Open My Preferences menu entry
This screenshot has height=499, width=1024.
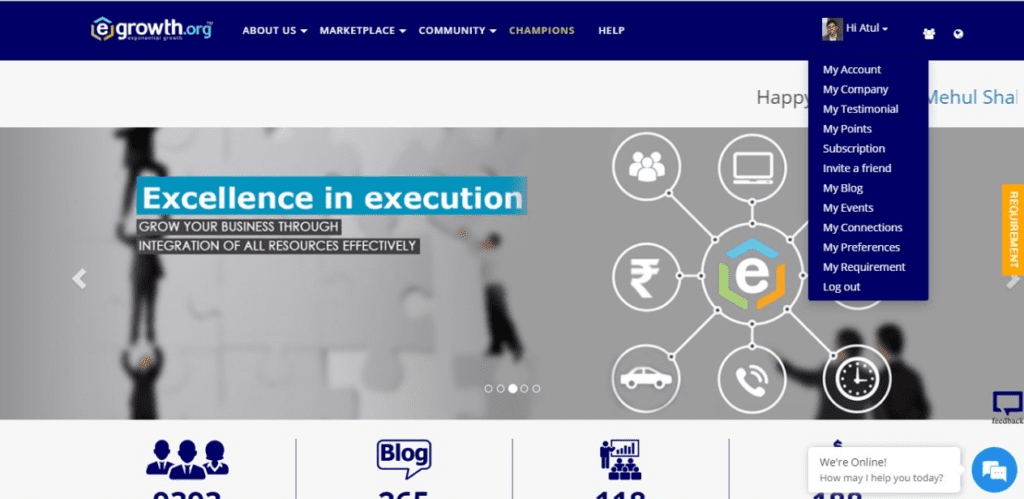[861, 247]
